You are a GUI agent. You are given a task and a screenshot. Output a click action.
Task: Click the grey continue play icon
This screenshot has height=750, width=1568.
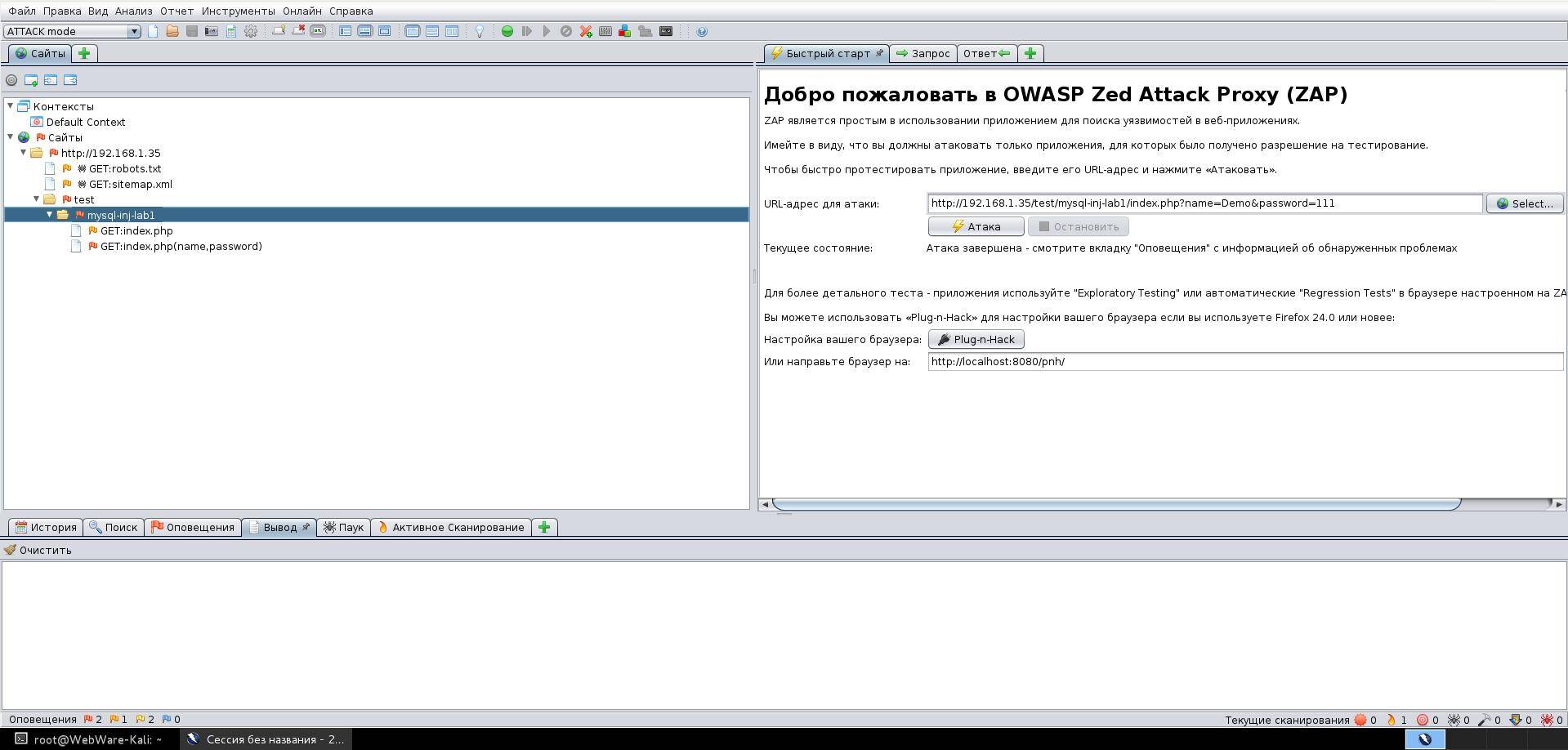pyautogui.click(x=547, y=31)
